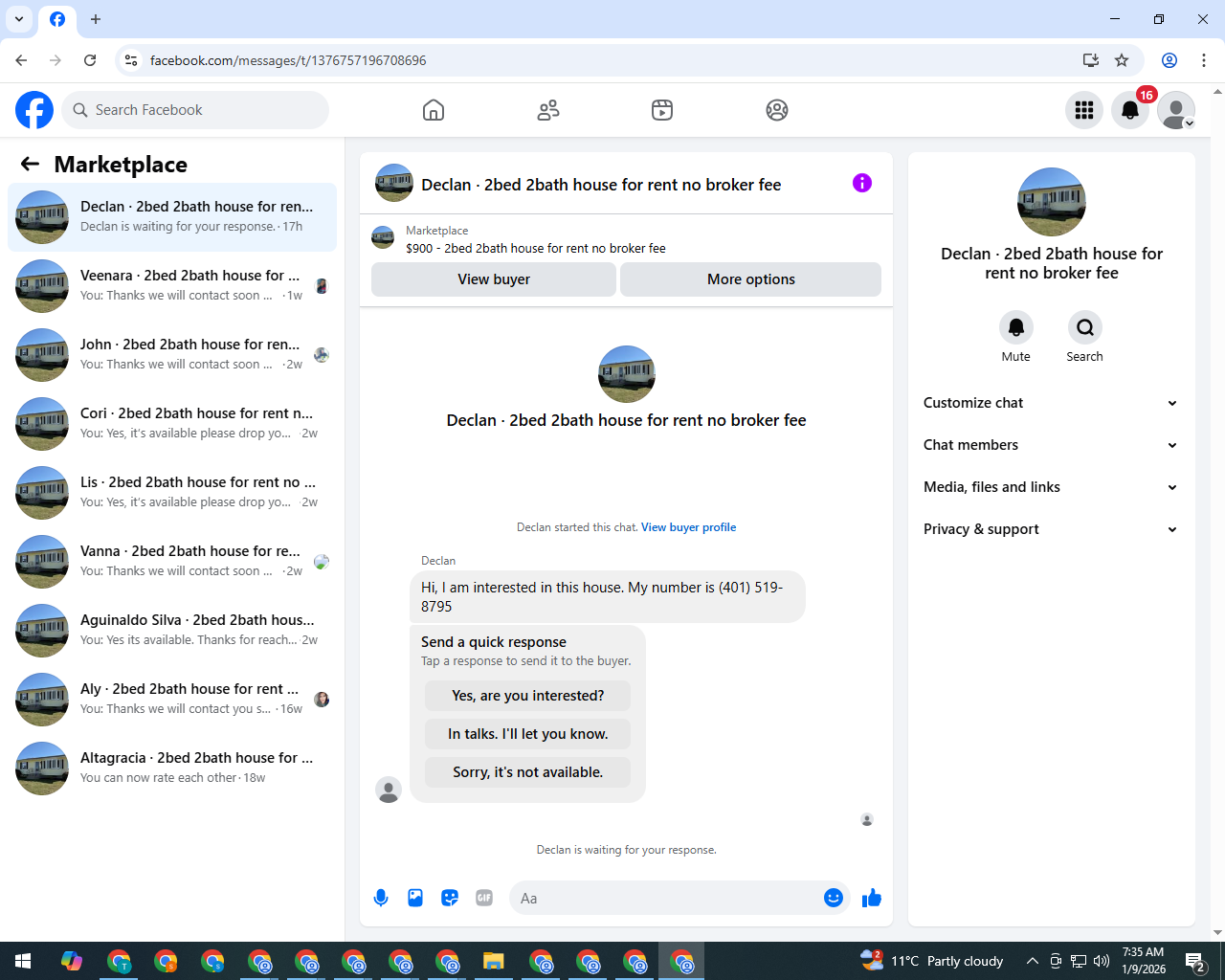Screen dimensions: 1225x980
Task: Open the Veenara conversation
Action: click(x=172, y=286)
